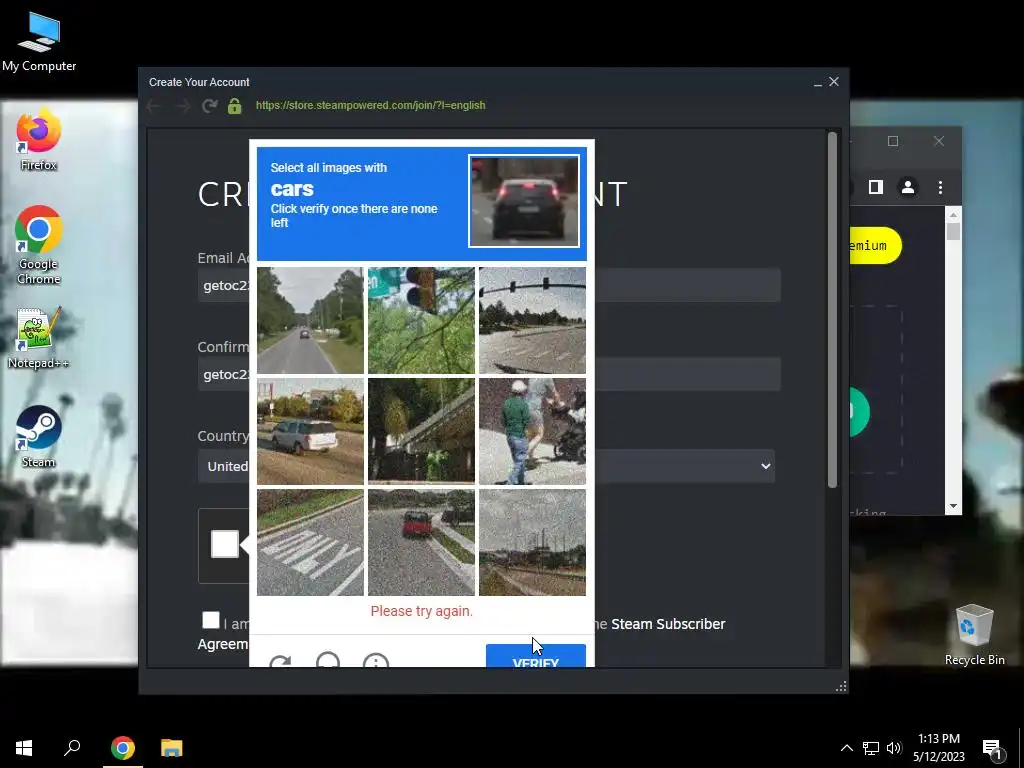Open taskbar search magnifier
The width and height of the screenshot is (1024, 768).
click(72, 748)
